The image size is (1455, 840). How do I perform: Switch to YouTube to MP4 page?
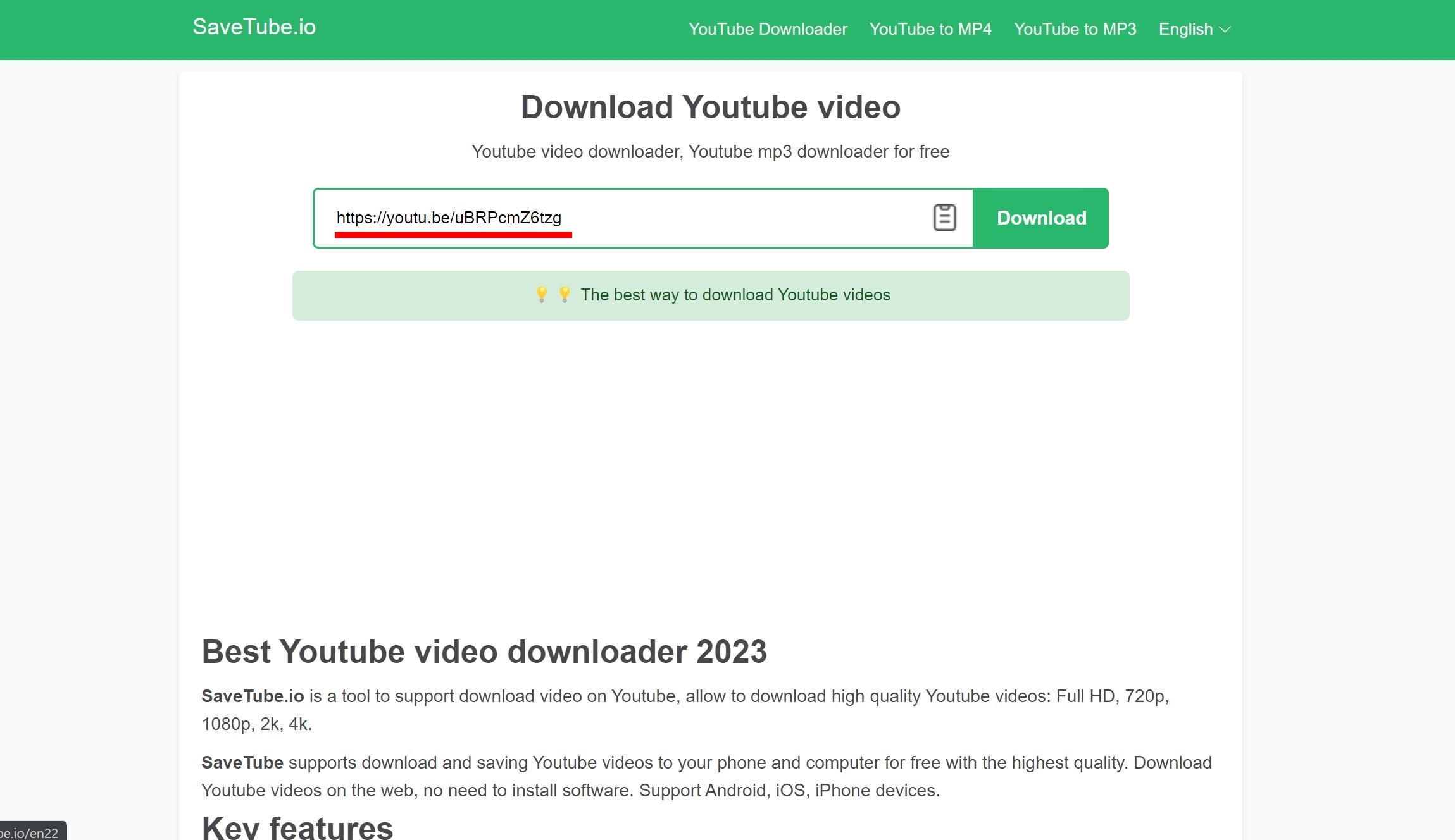pyautogui.click(x=930, y=29)
